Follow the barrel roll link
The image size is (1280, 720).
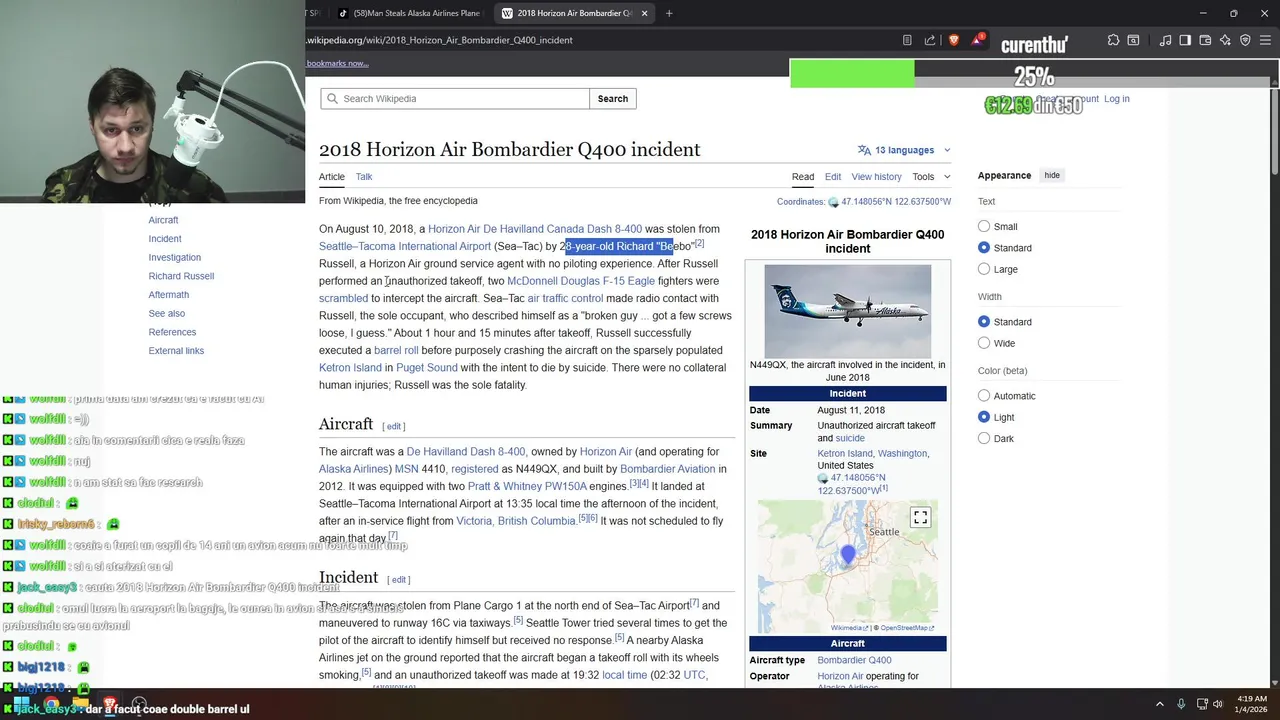pyautogui.click(x=396, y=350)
